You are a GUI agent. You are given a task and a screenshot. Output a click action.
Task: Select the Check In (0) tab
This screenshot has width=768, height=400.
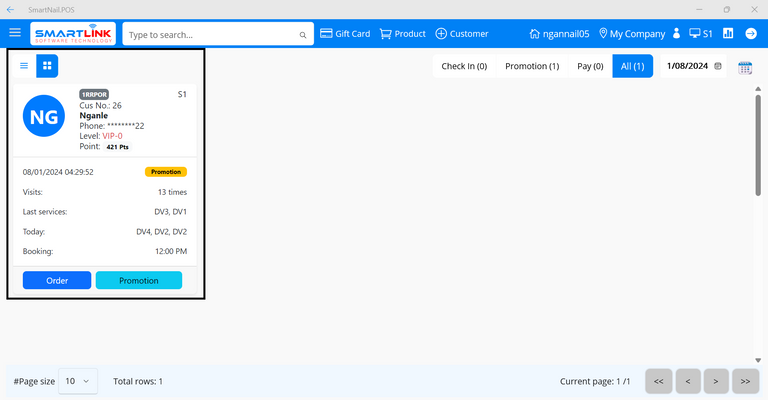464,67
